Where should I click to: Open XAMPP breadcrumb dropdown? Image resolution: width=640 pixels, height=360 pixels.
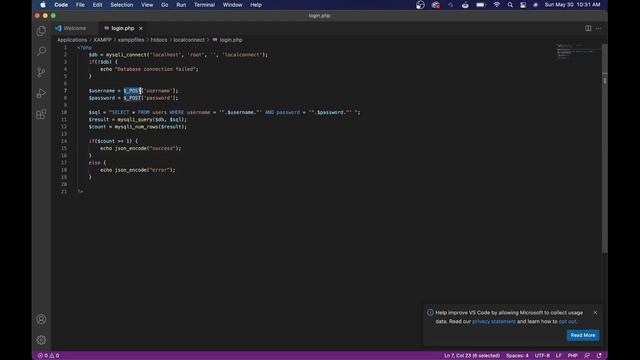(x=102, y=40)
